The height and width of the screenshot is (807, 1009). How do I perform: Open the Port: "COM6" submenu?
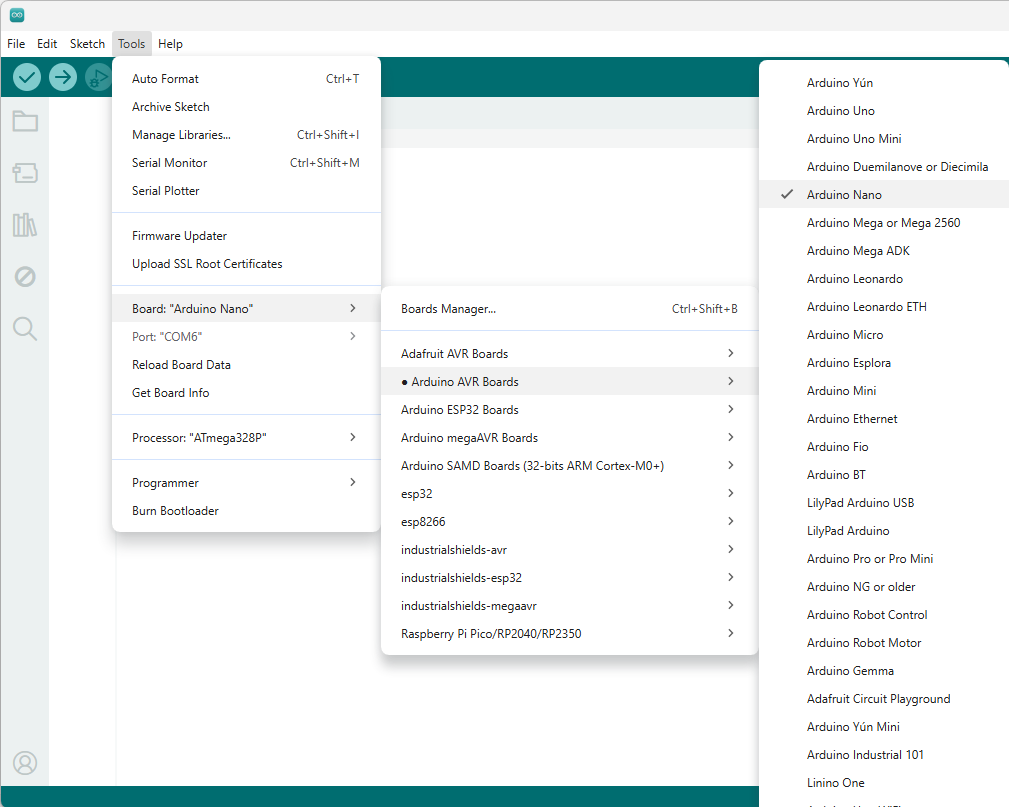point(246,337)
